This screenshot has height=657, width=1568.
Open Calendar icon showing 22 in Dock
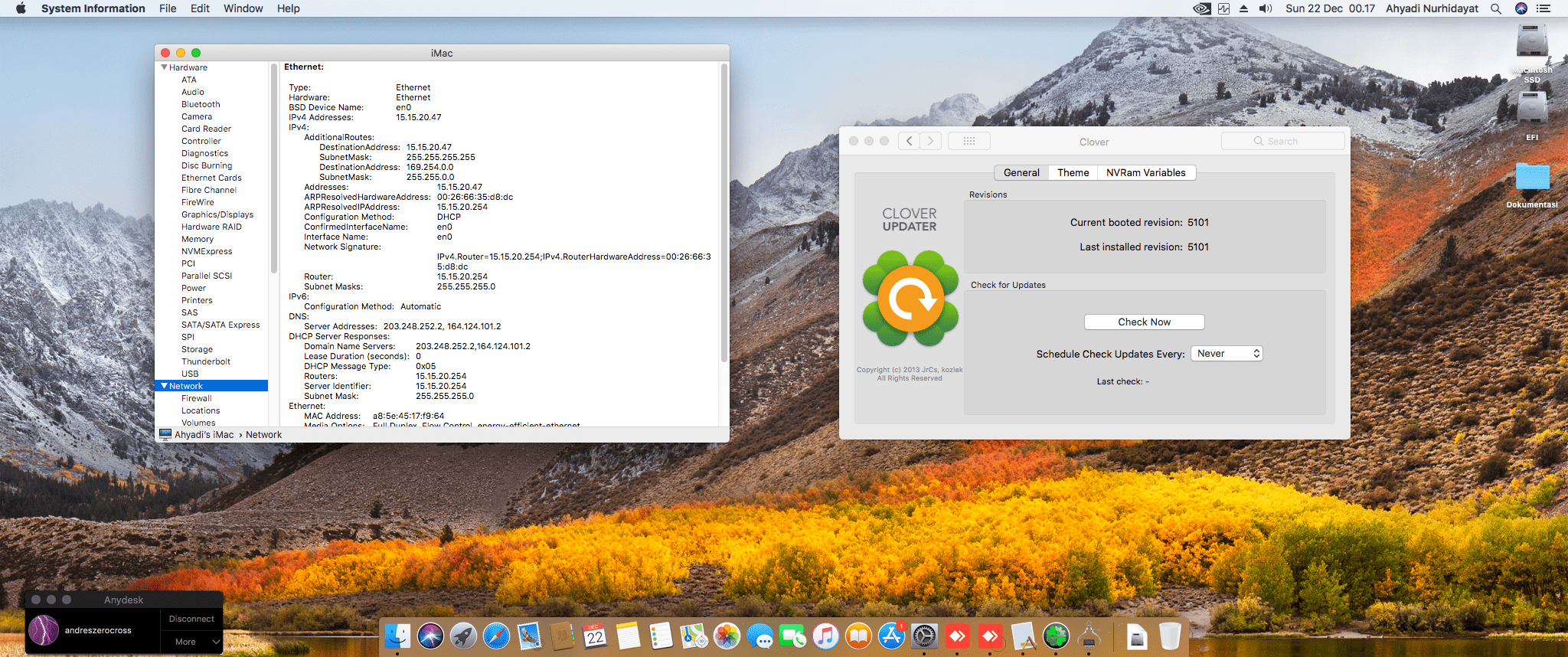click(x=595, y=636)
